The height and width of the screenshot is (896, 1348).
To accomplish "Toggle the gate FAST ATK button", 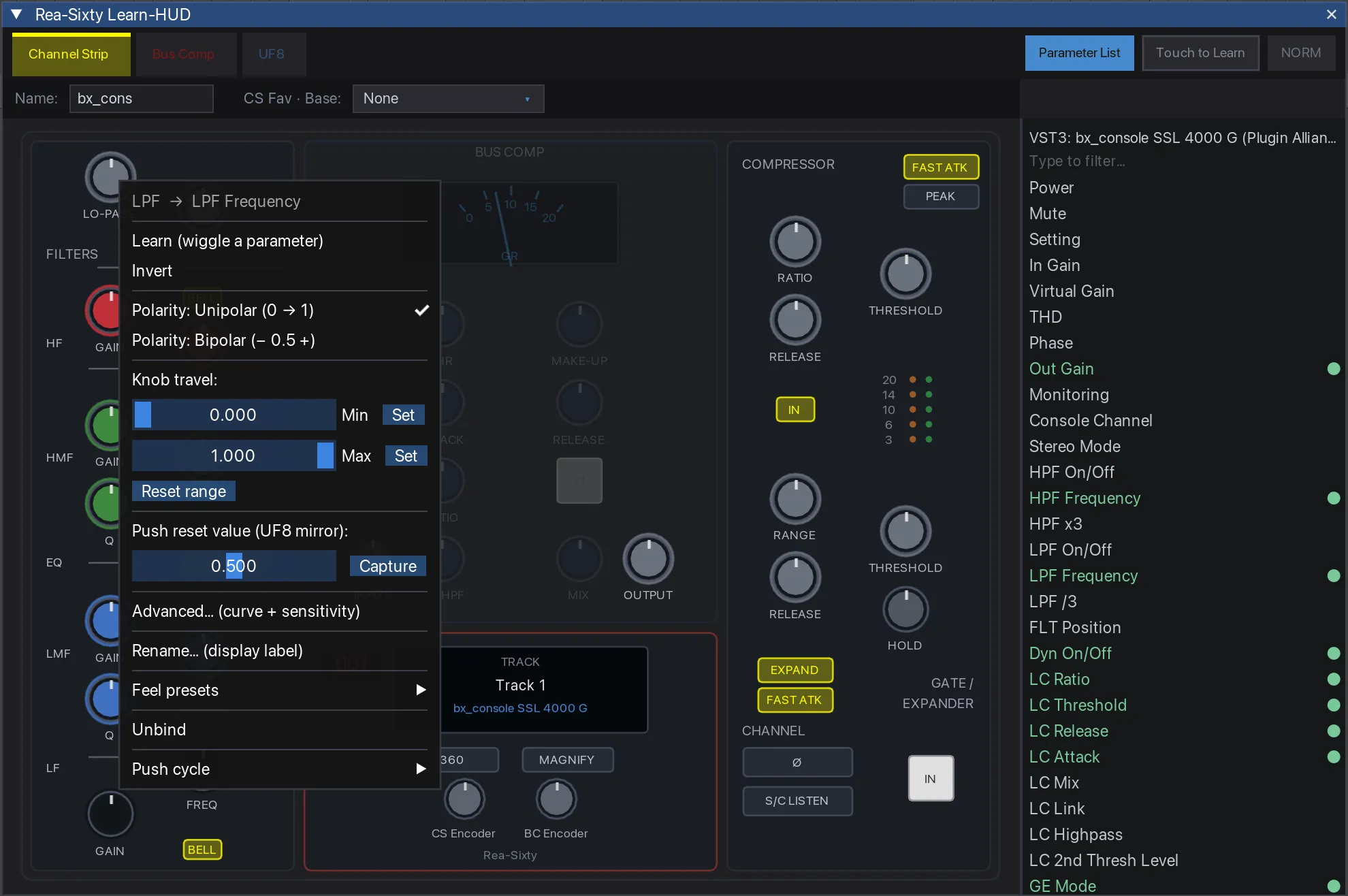I will click(x=795, y=700).
